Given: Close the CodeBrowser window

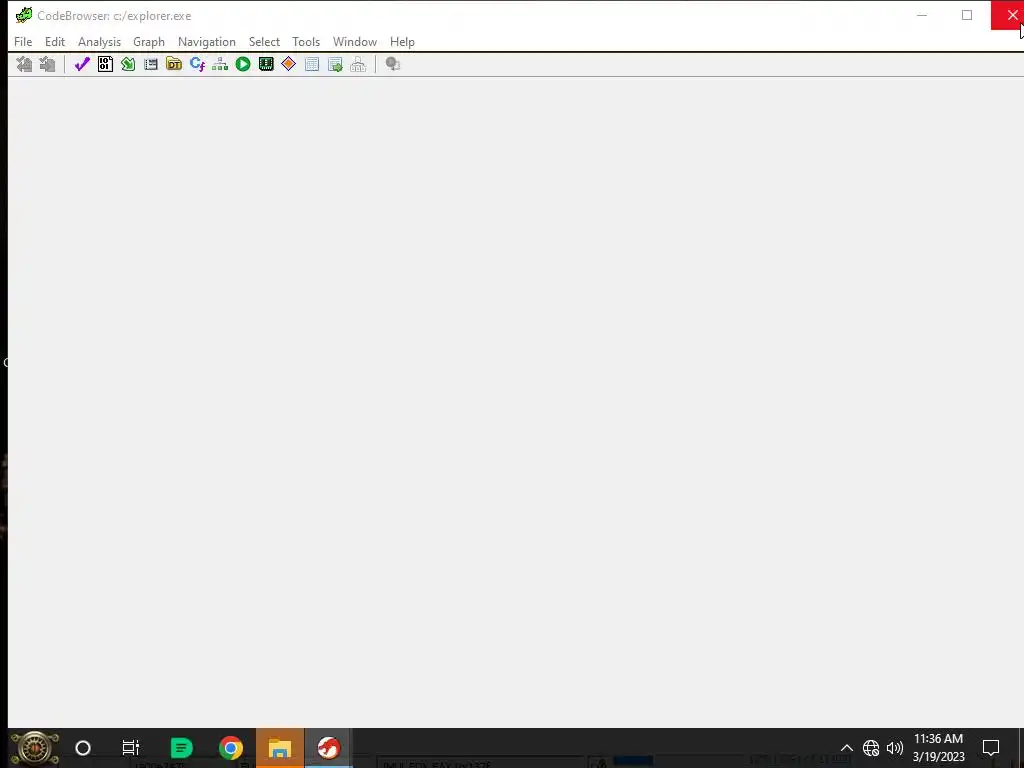Looking at the screenshot, I should pos(1008,15).
